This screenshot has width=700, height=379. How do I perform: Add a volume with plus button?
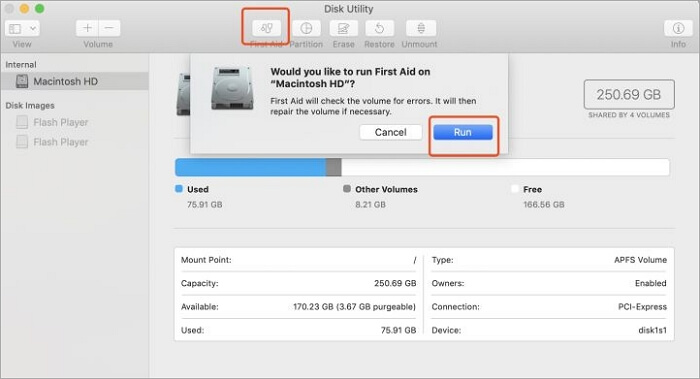(87, 28)
